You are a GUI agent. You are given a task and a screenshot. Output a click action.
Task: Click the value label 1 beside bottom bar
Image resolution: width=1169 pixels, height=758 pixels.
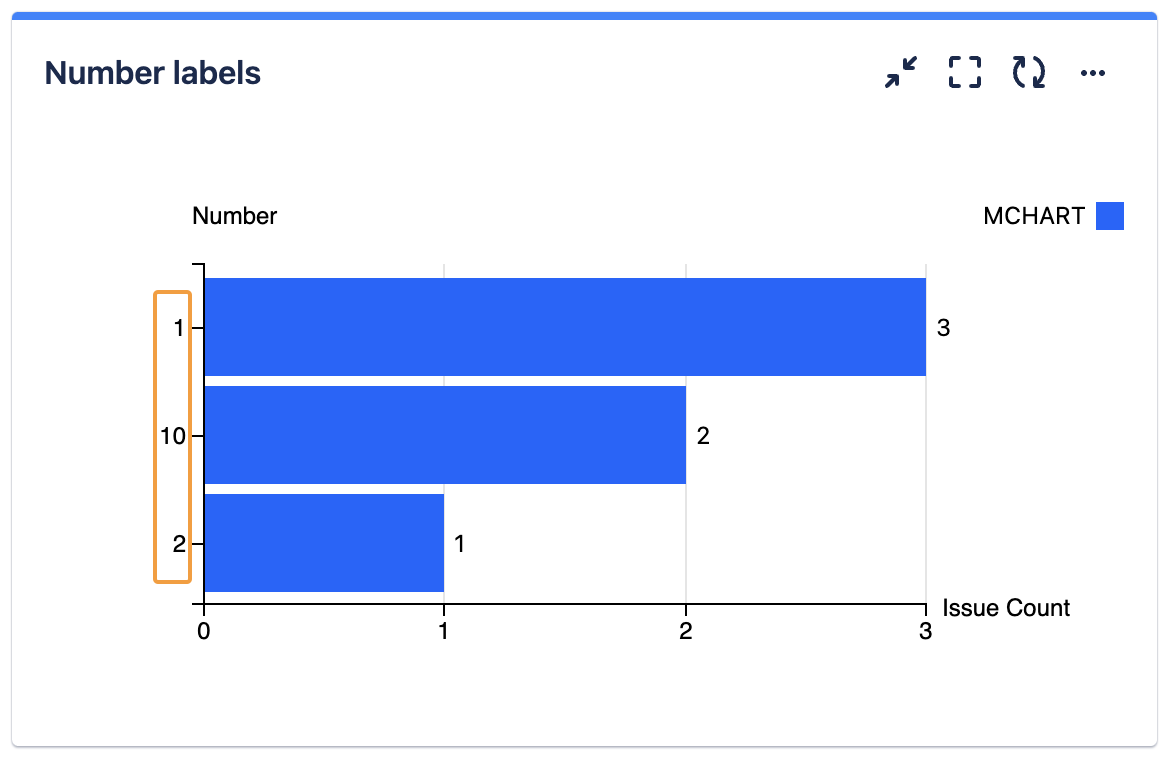(x=460, y=544)
